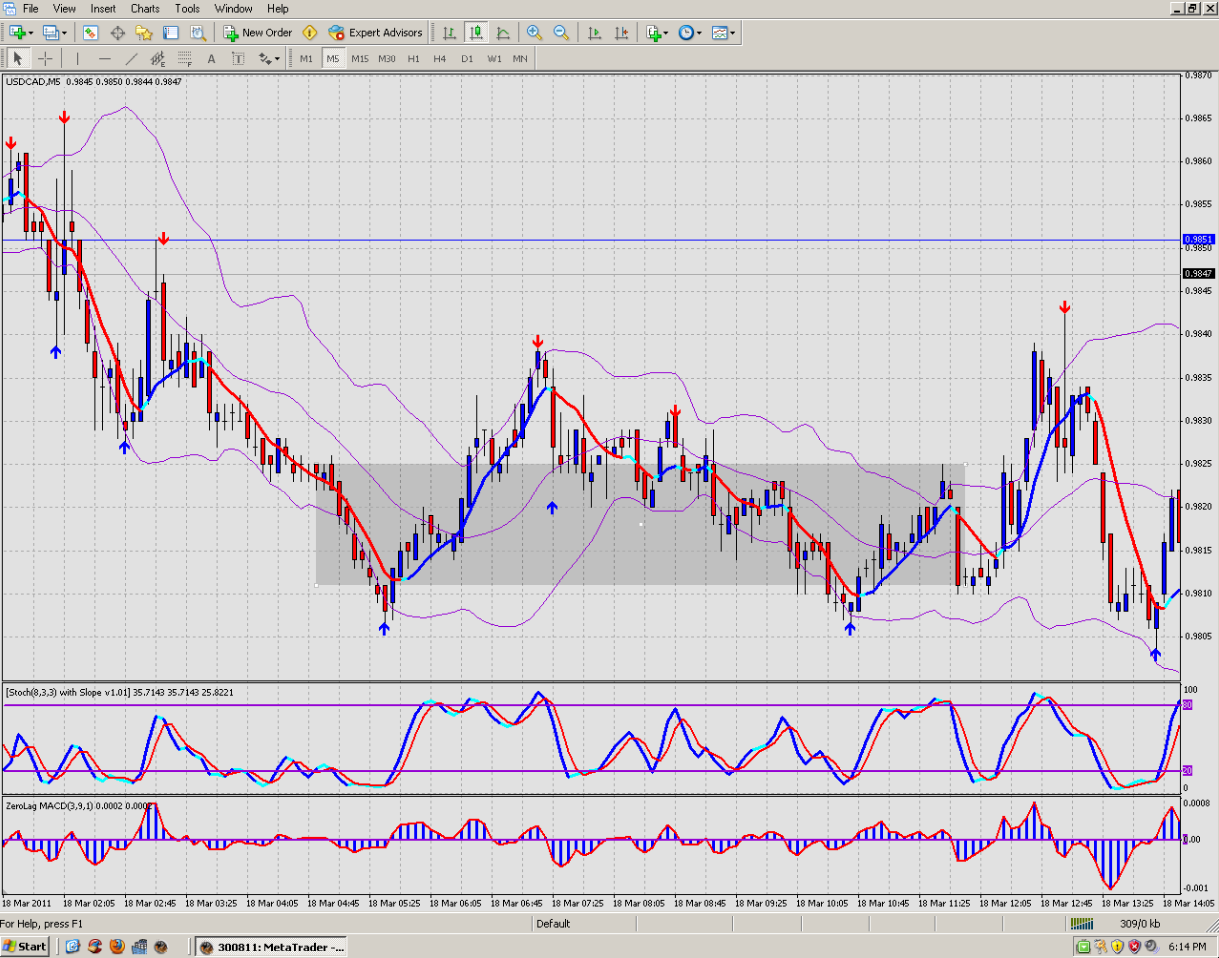Expand the Profiles dropdown arrow
The image size is (1219, 958).
(63, 33)
